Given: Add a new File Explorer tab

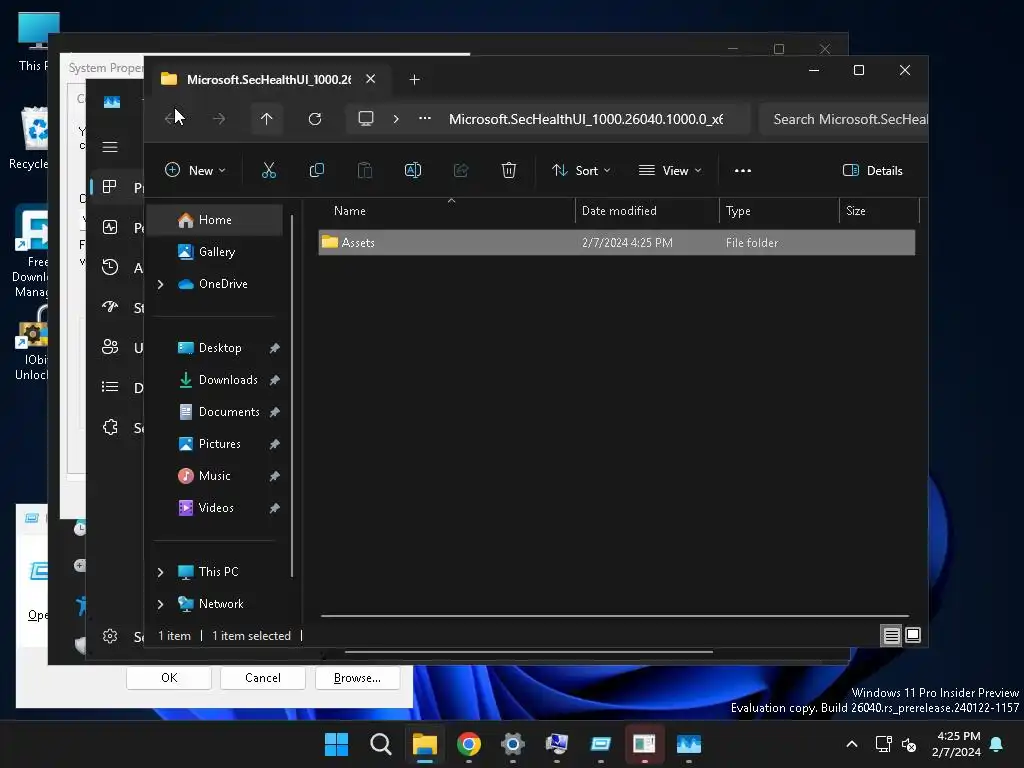Looking at the screenshot, I should click(x=414, y=80).
